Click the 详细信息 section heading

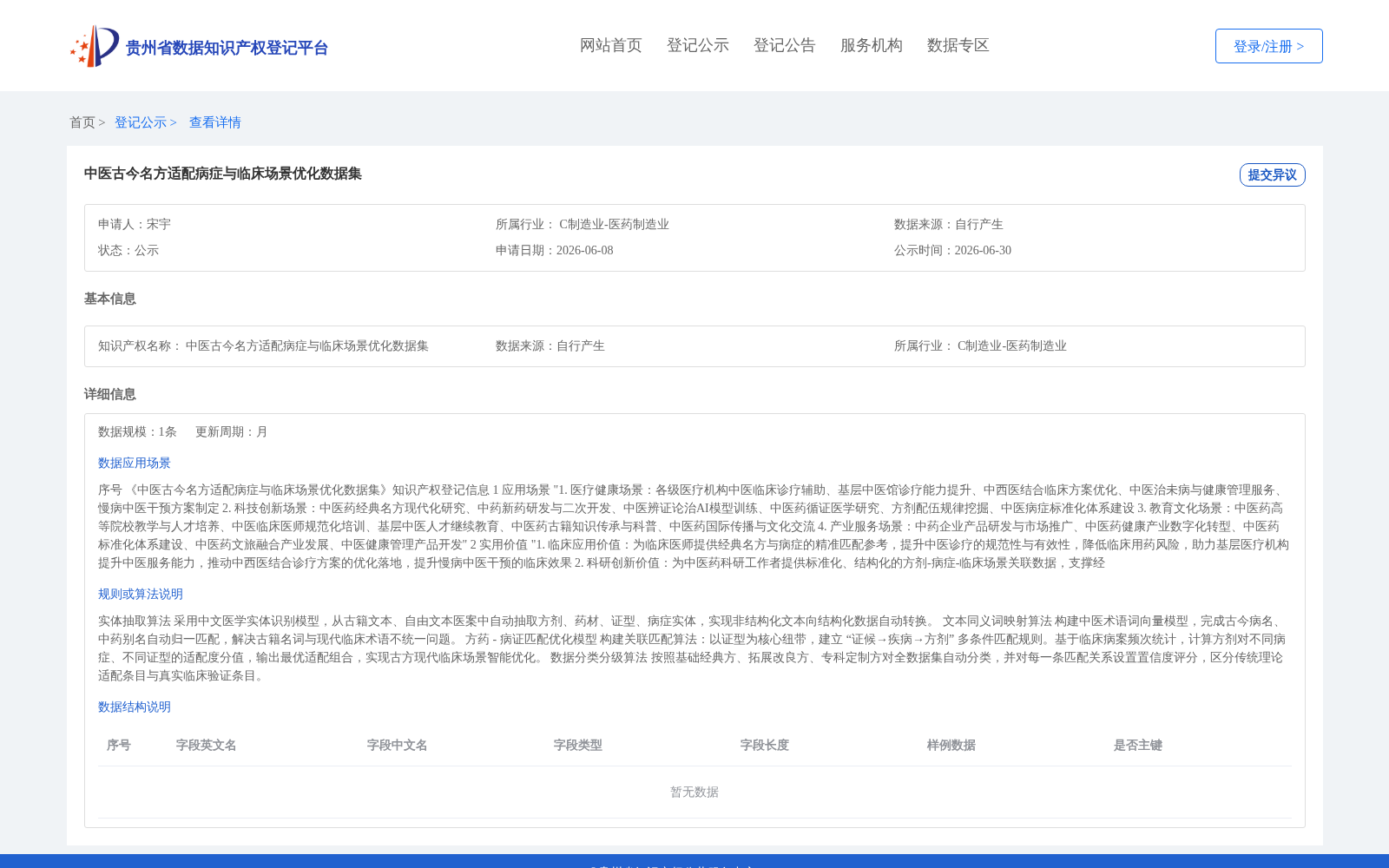tap(110, 394)
